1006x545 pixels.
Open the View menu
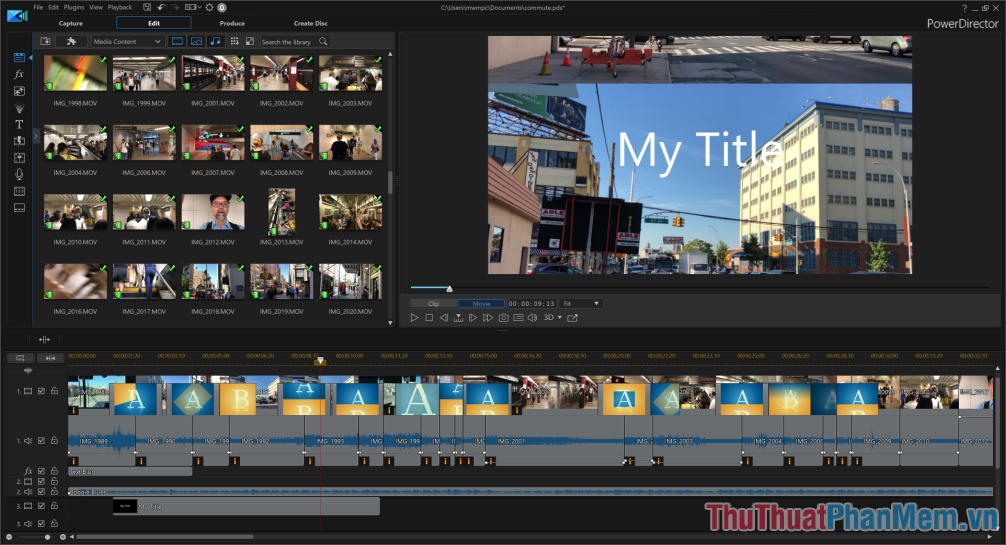point(96,7)
